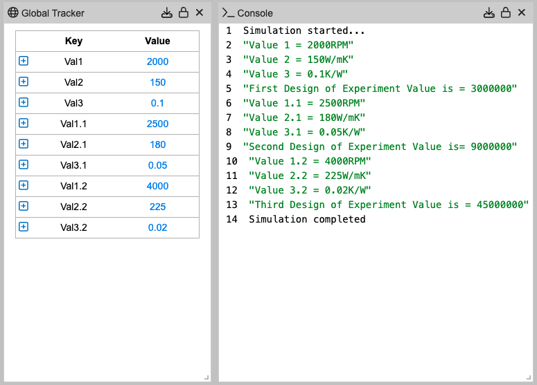Click console line "Value 3 = 0.1K/W"
This screenshot has height=385, width=537.
click(295, 74)
